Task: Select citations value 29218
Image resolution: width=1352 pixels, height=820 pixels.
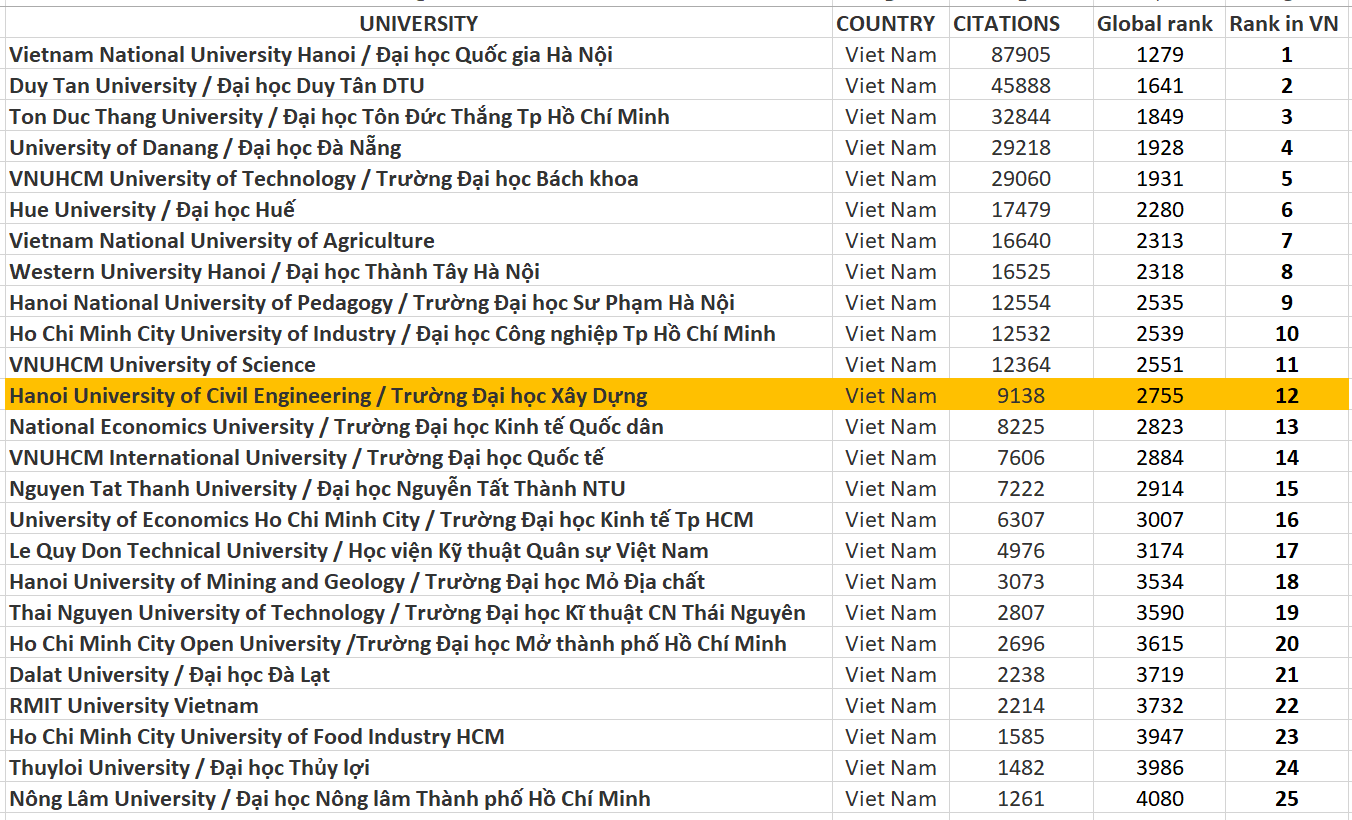Action: [x=1020, y=147]
